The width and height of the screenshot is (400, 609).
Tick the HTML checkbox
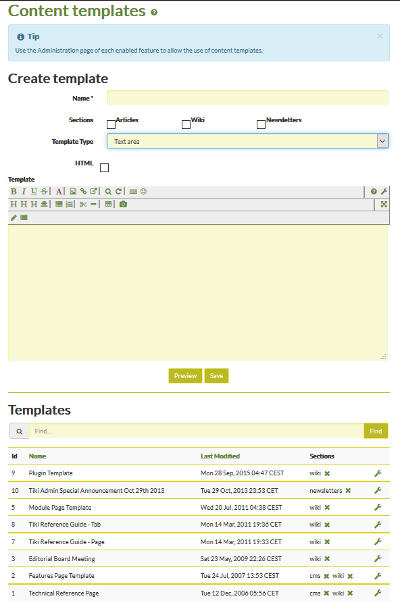[104, 167]
